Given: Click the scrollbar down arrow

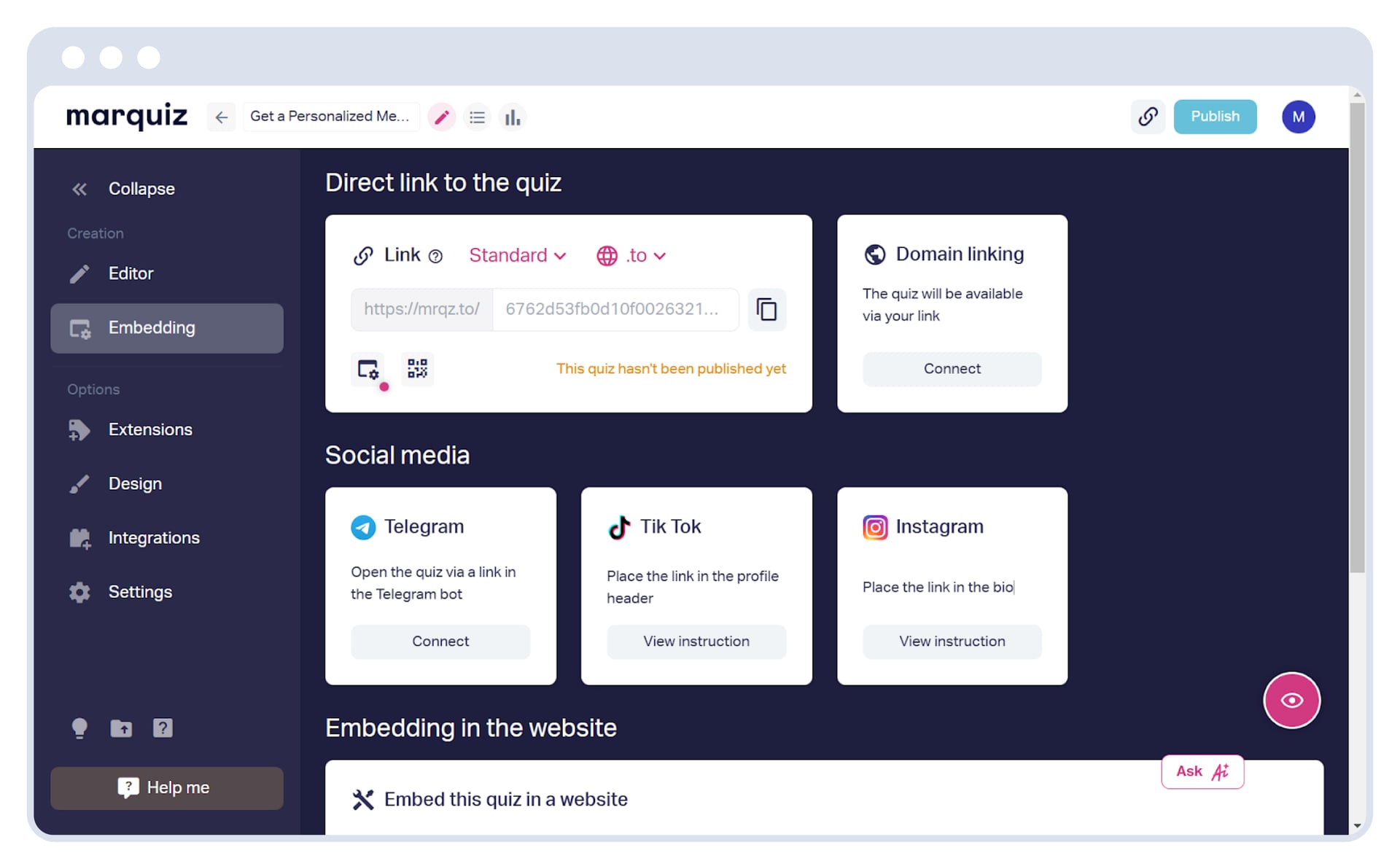Looking at the screenshot, I should point(1356,826).
